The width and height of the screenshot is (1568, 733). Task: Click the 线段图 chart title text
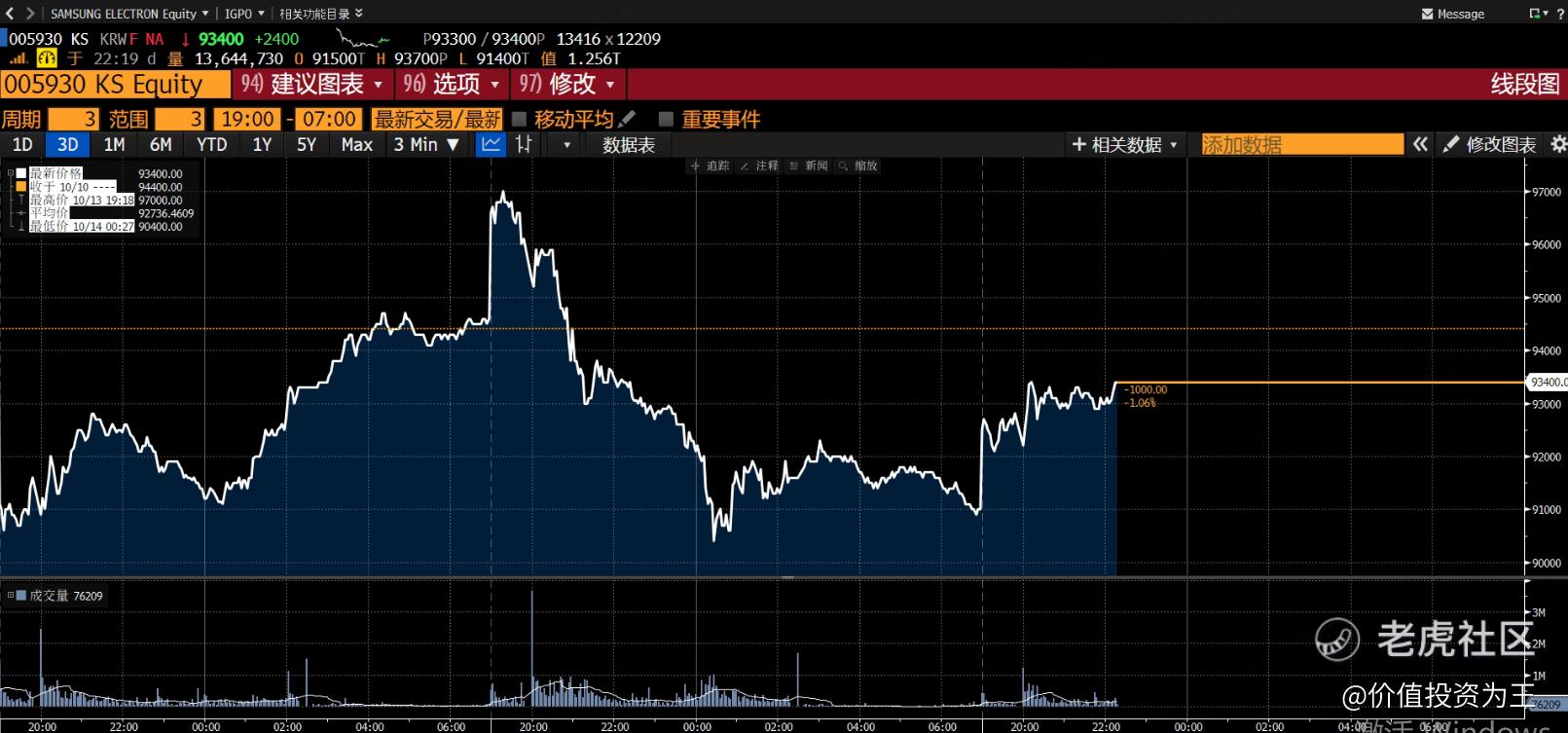pos(1525,85)
